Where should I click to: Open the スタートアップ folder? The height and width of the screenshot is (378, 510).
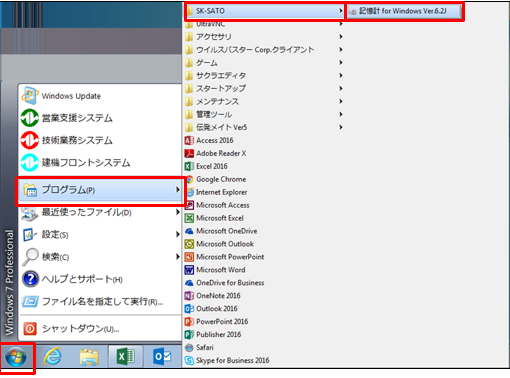(x=263, y=88)
